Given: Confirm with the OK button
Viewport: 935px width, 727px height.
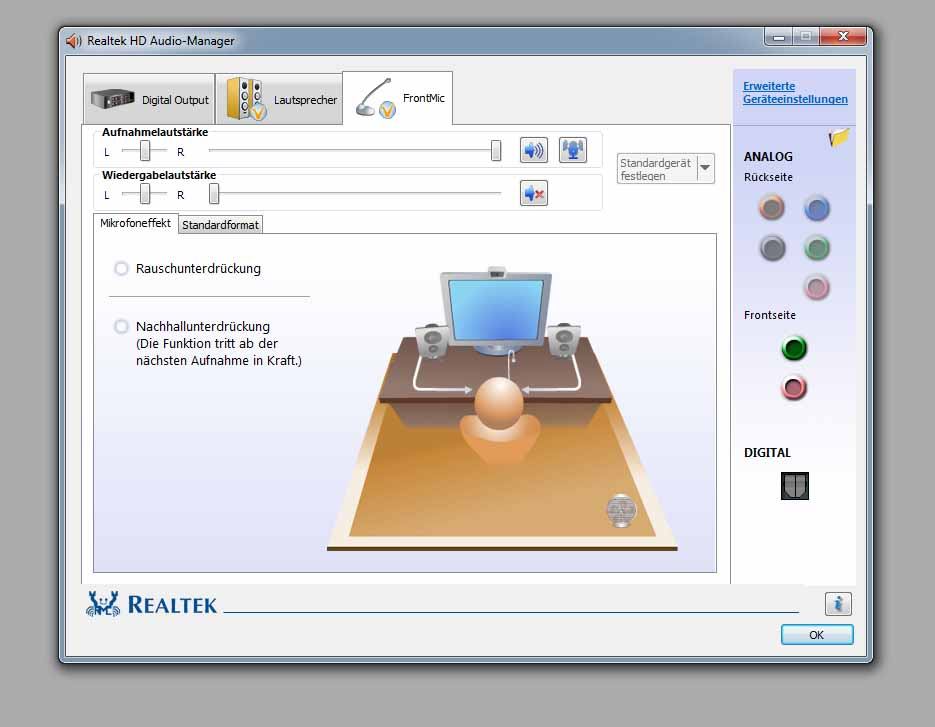Looking at the screenshot, I should click(x=817, y=635).
